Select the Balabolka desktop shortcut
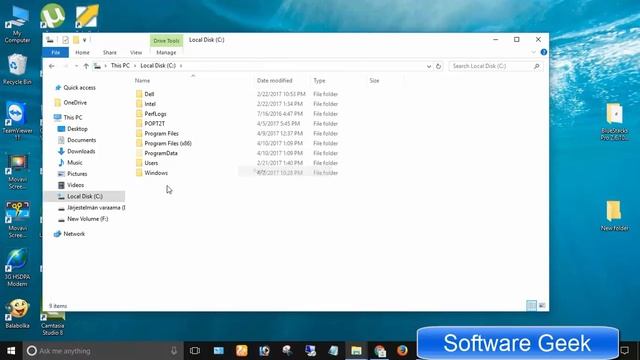The height and width of the screenshot is (360, 640). pyautogui.click(x=18, y=313)
